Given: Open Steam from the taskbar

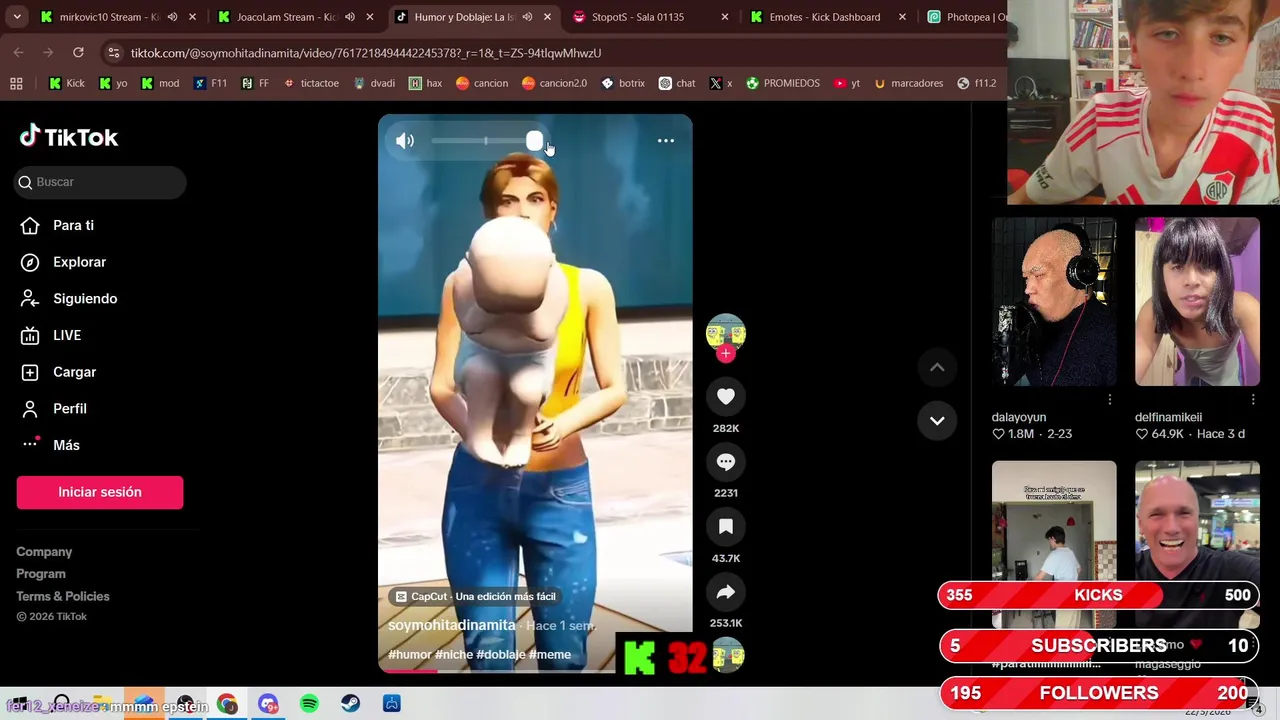Looking at the screenshot, I should [x=350, y=704].
